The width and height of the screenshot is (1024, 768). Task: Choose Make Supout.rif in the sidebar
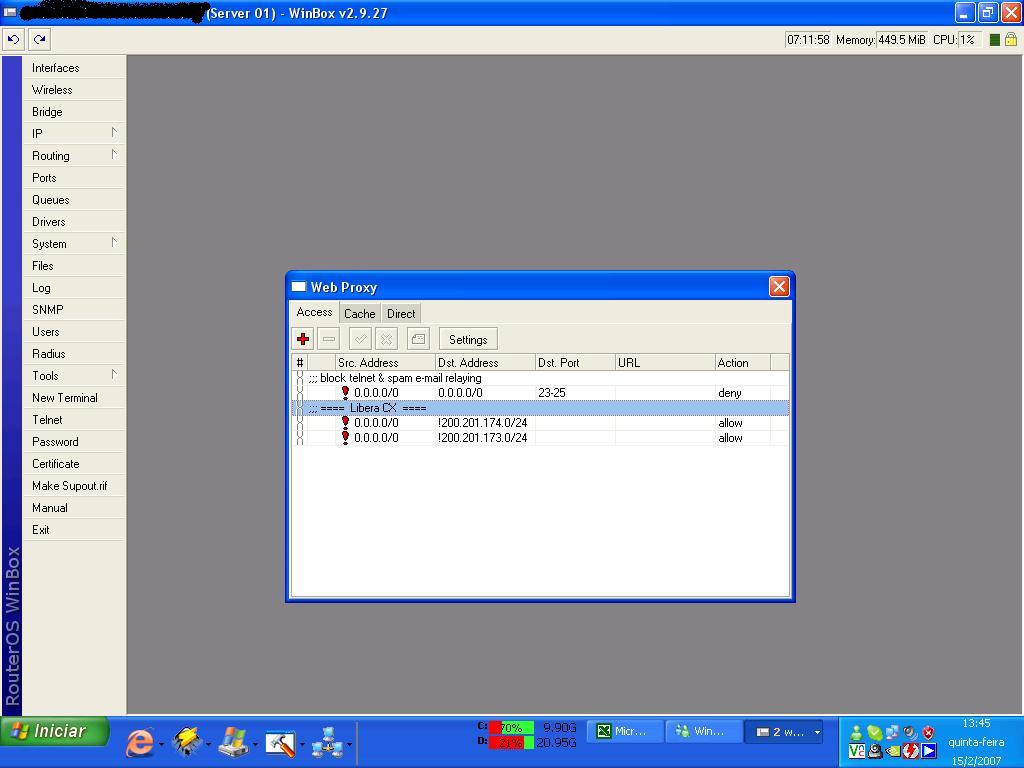[x=74, y=486]
